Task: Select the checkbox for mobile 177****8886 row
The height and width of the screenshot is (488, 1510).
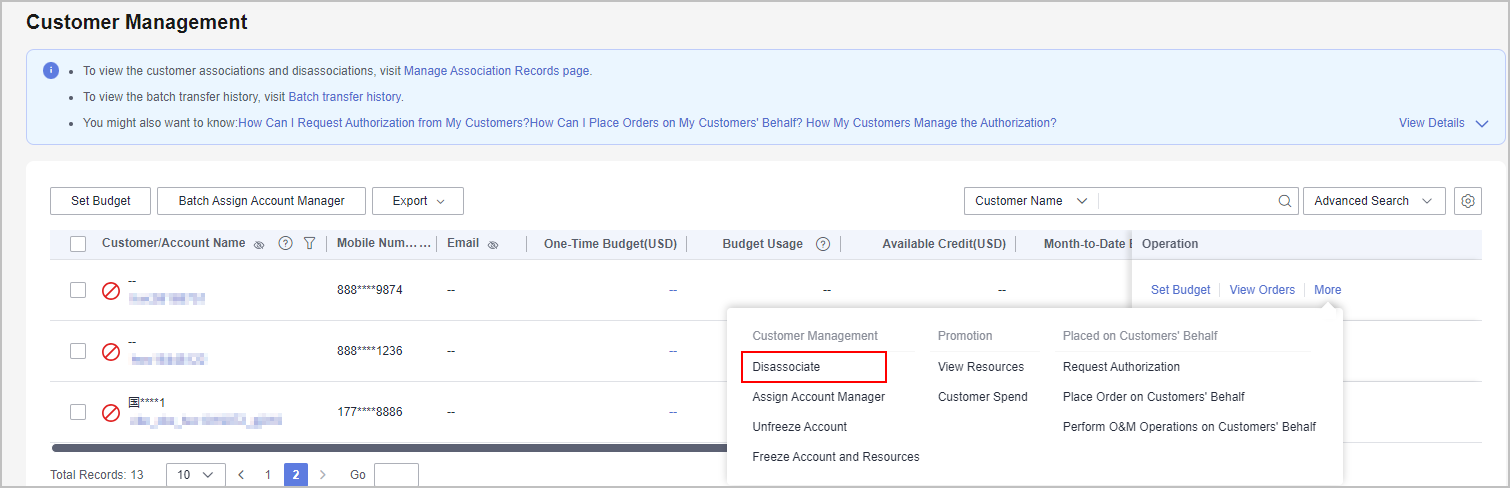Action: tap(78, 412)
